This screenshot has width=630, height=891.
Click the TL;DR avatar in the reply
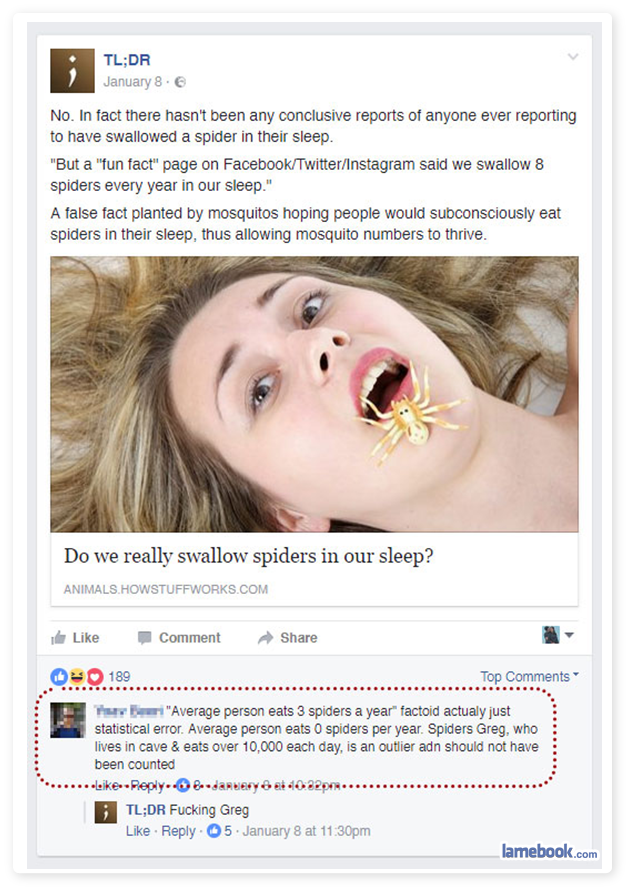coord(106,812)
